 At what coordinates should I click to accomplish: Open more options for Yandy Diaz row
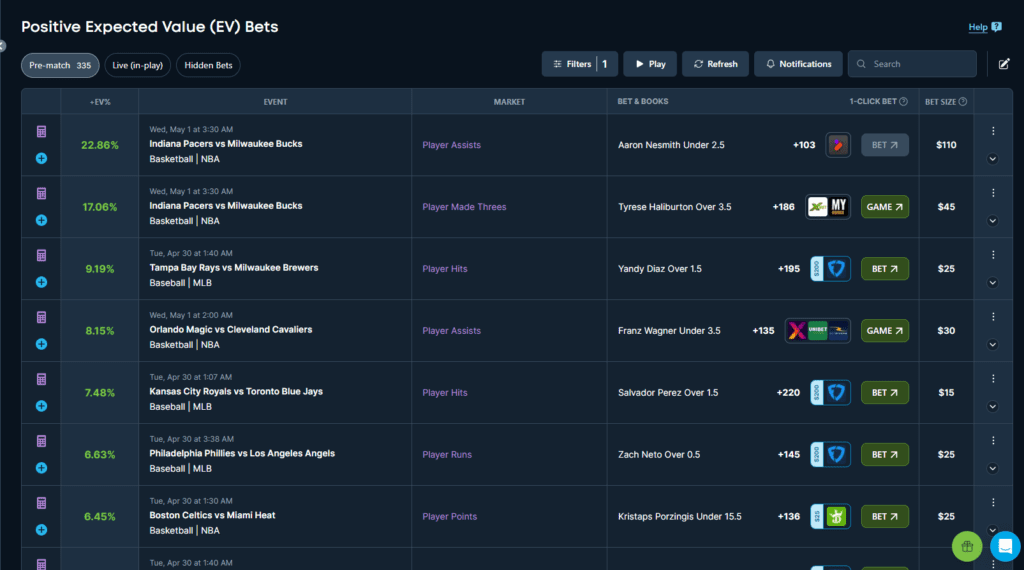pos(993,255)
